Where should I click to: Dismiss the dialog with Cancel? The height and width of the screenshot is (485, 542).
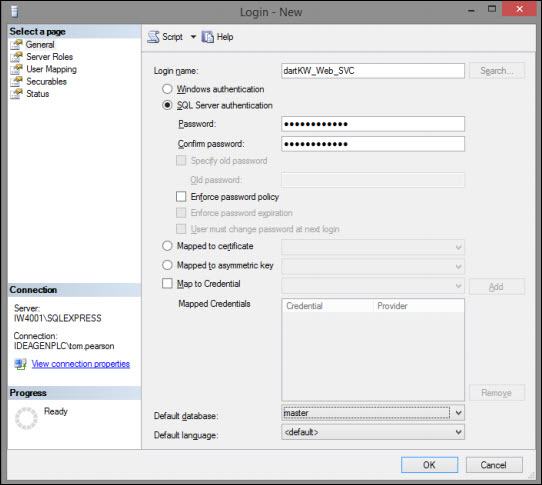coord(494,465)
